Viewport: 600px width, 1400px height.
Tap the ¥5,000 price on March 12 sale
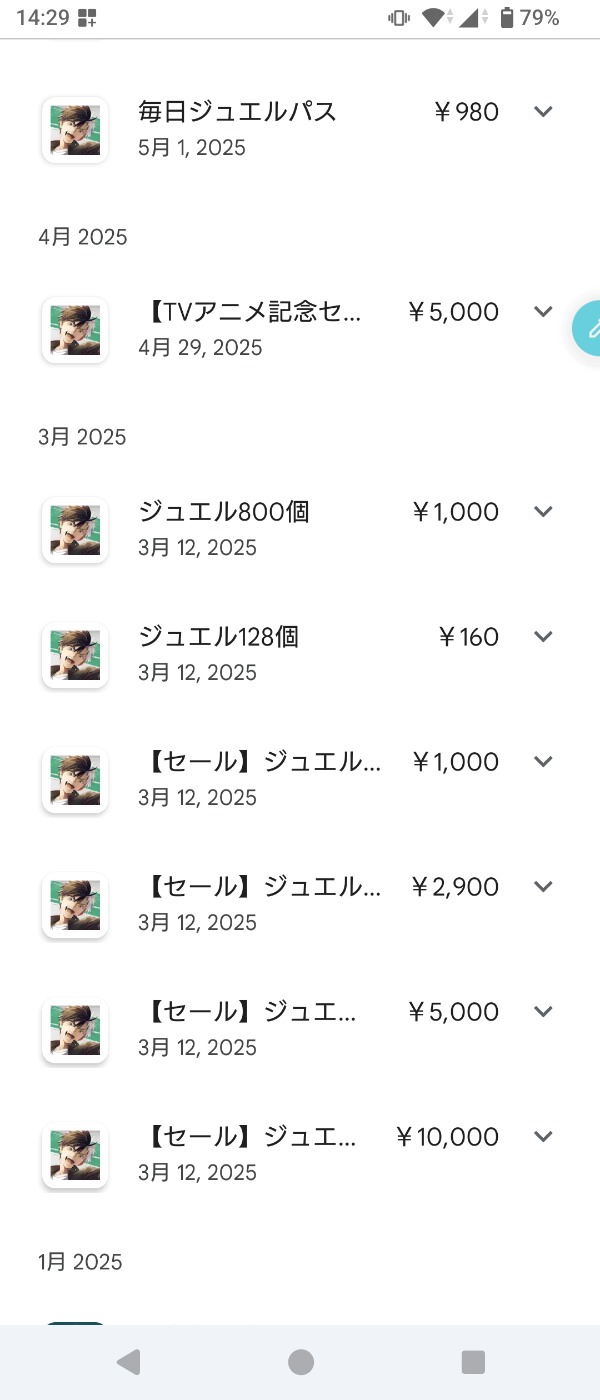click(453, 1012)
